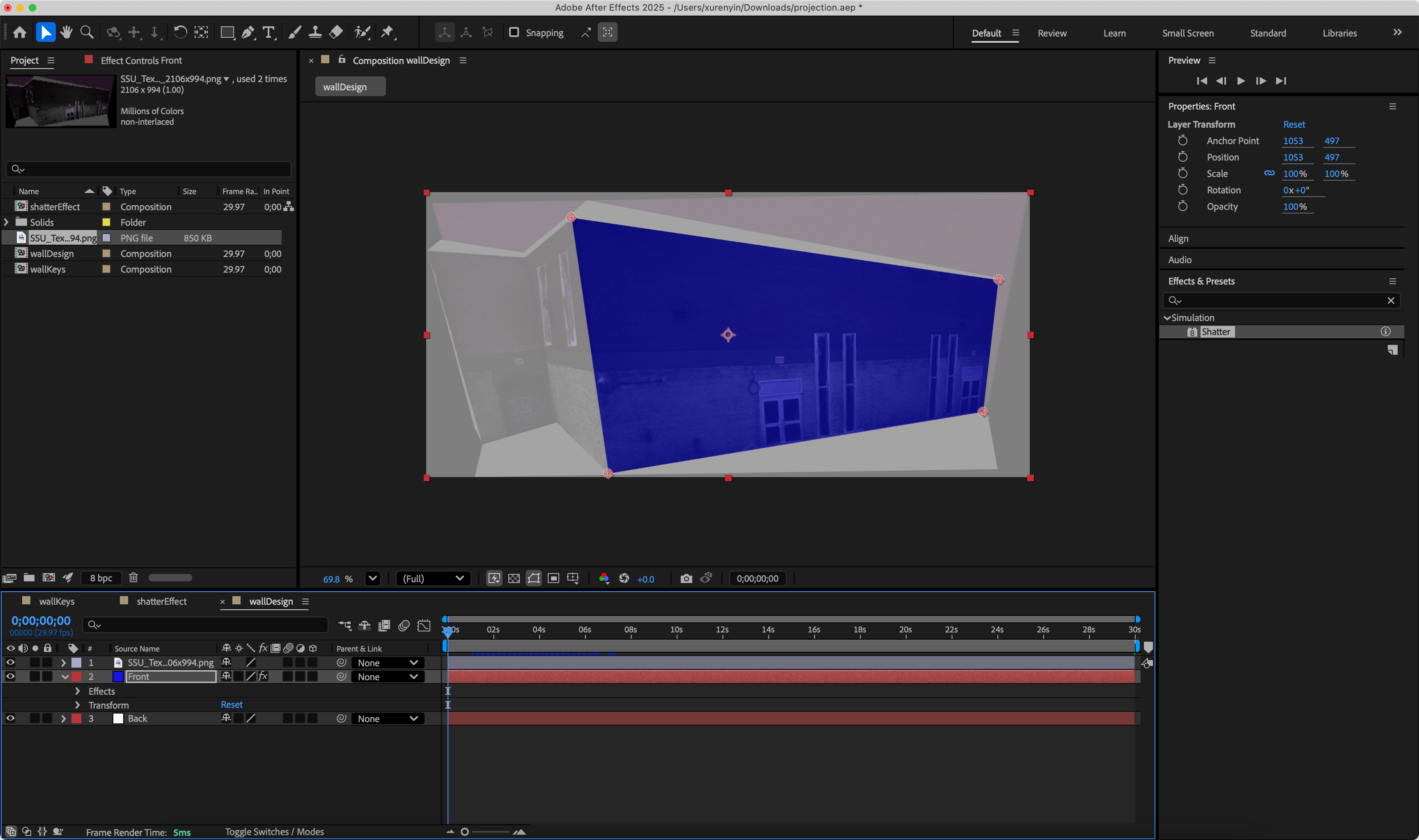Viewport: 1419px width, 840px height.
Task: Toggle the transparency grid in the viewer
Action: coord(514,578)
